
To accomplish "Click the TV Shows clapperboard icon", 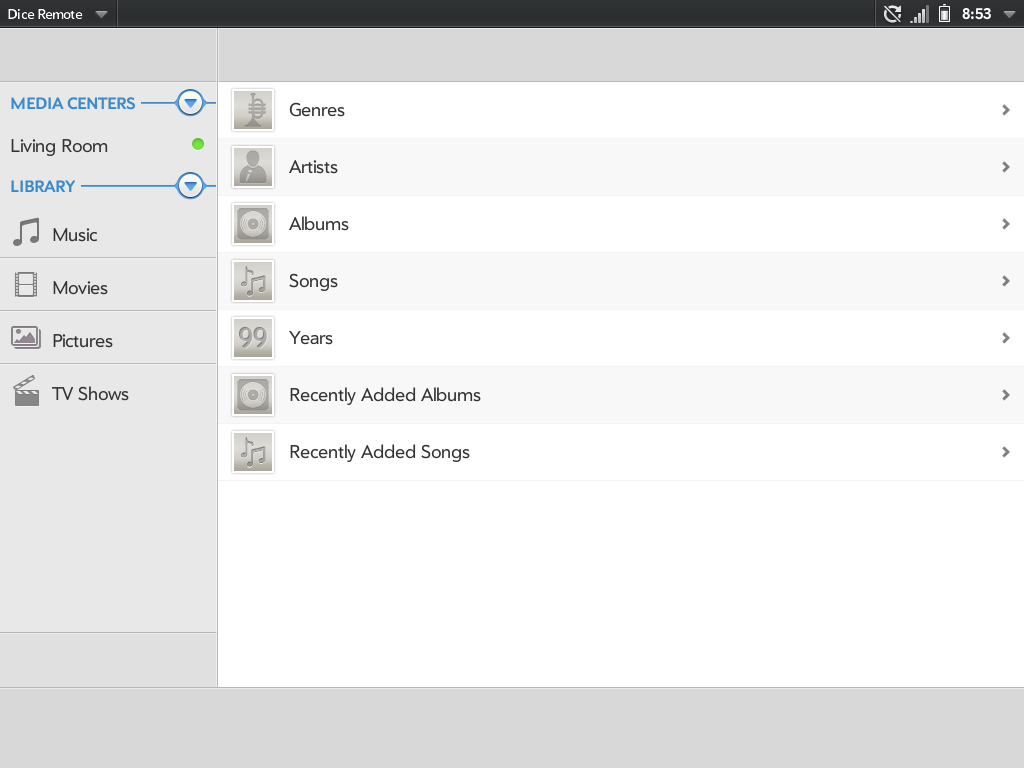I will tap(26, 391).
